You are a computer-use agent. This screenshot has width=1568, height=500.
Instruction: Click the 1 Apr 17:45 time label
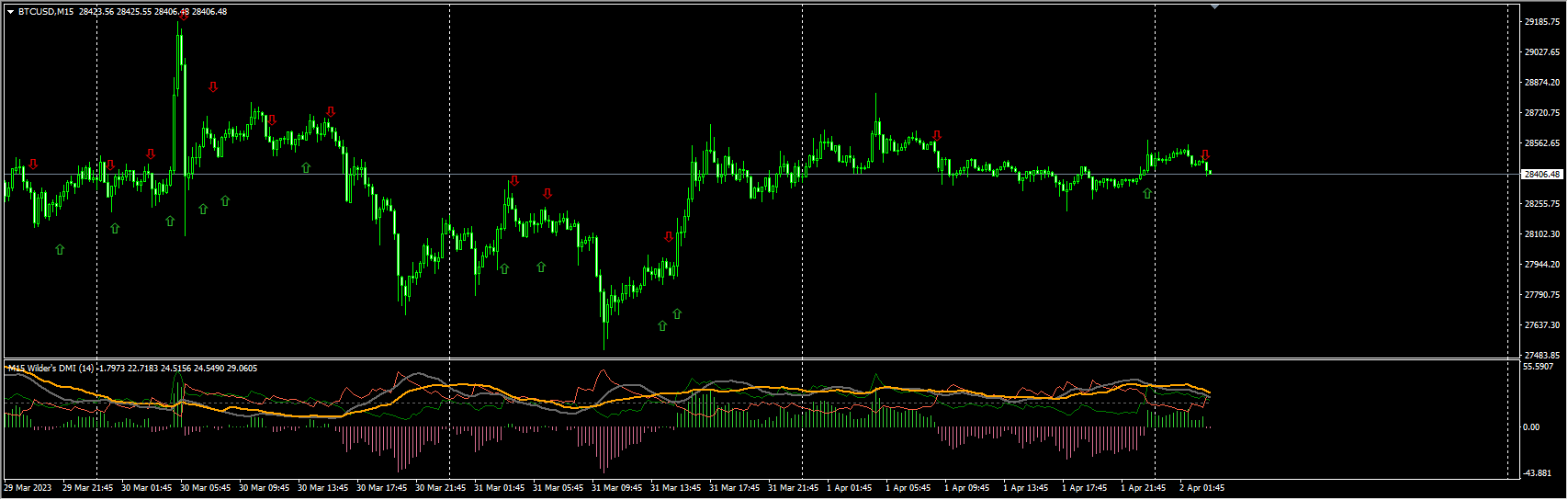(x=1085, y=488)
